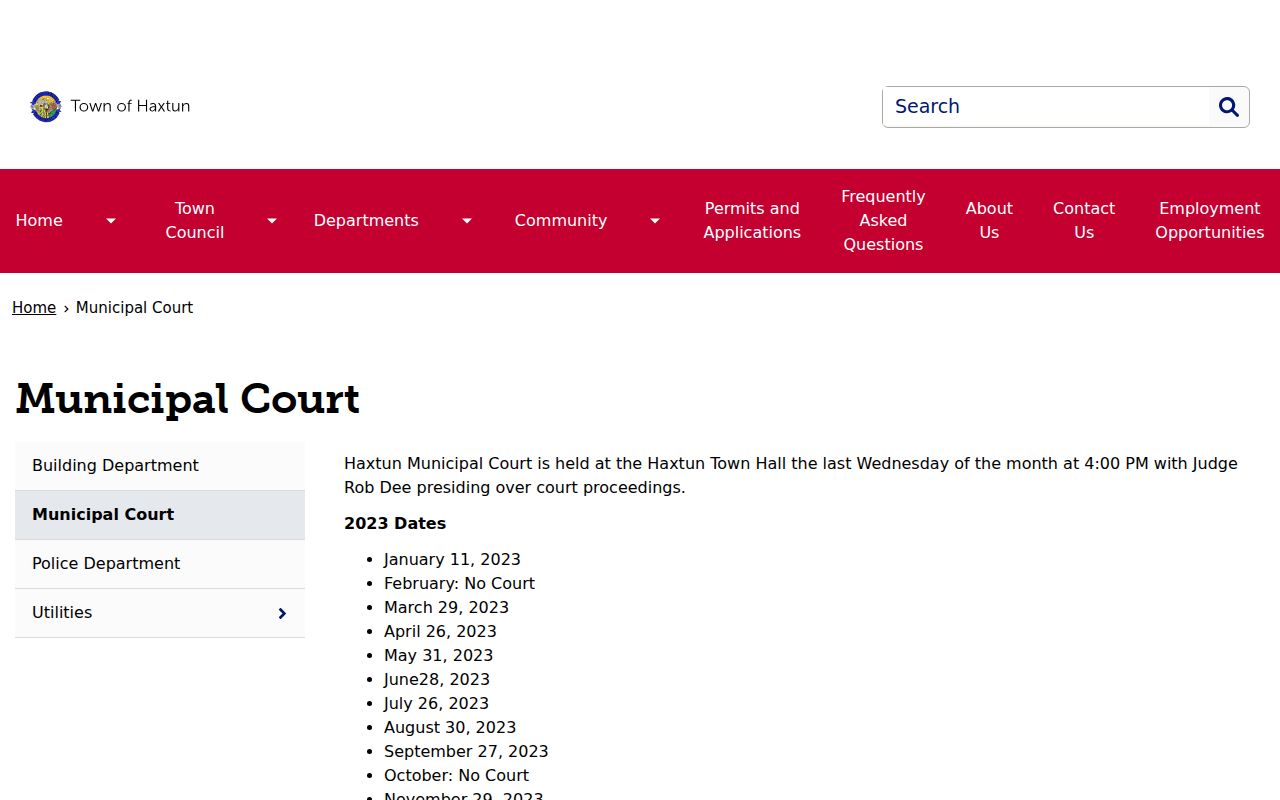Open the Town Council nav item
The image size is (1280, 800).
pos(195,221)
